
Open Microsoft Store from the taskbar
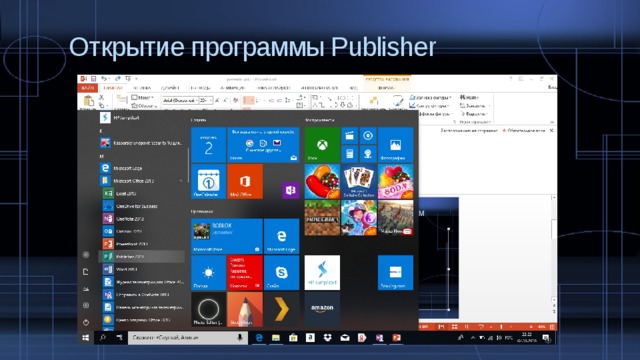click(x=293, y=338)
